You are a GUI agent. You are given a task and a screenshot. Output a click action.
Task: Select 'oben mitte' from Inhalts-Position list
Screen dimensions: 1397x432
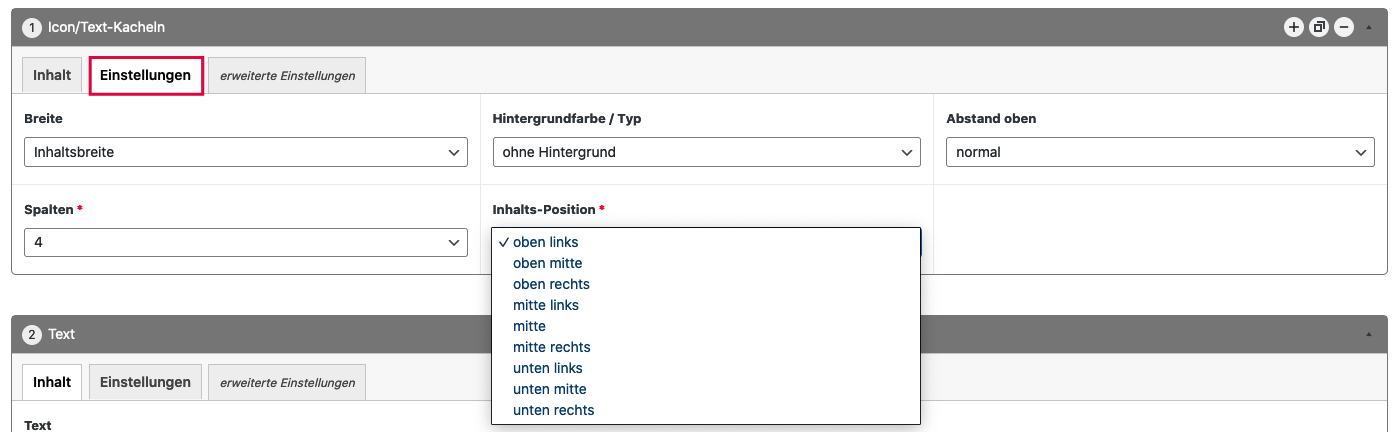coord(547,263)
